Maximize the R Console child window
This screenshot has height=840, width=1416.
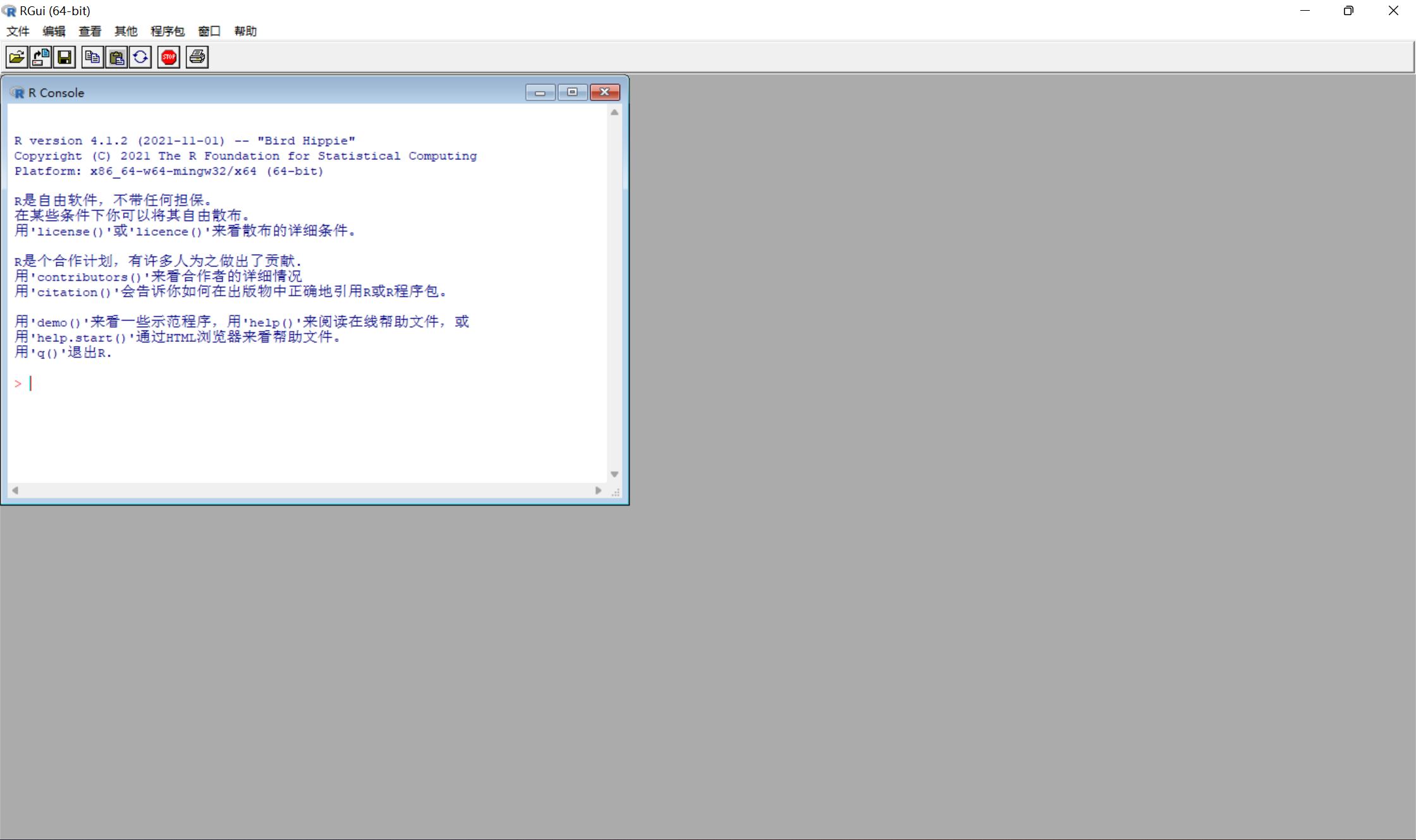573,92
